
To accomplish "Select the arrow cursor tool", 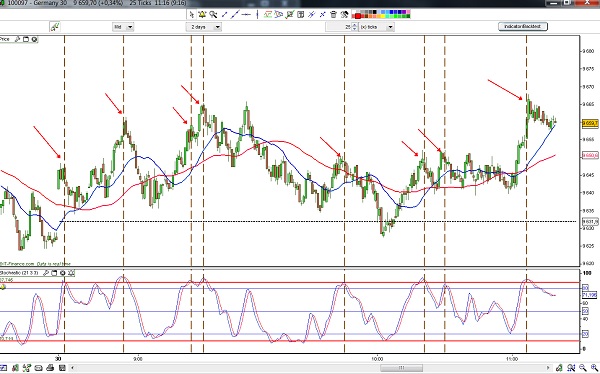I will (x=192, y=15).
